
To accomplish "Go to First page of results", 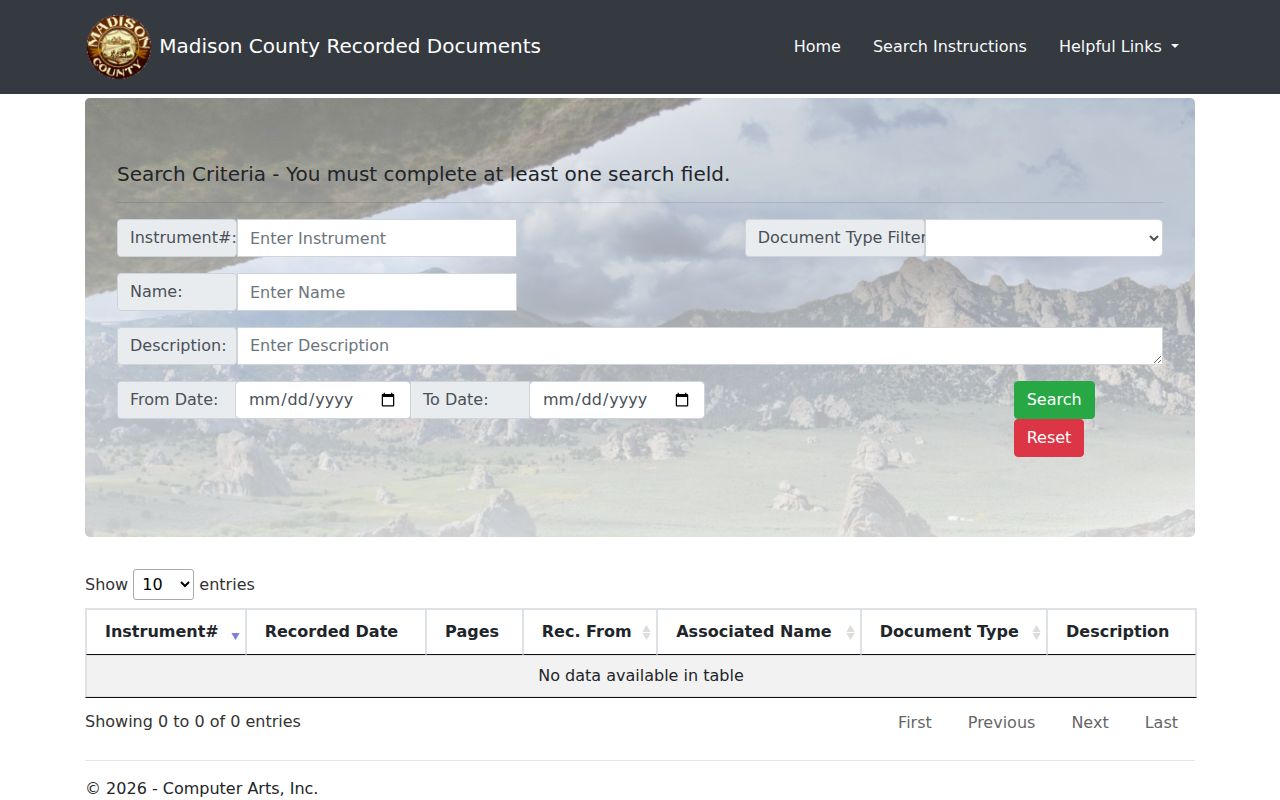I will (915, 722).
